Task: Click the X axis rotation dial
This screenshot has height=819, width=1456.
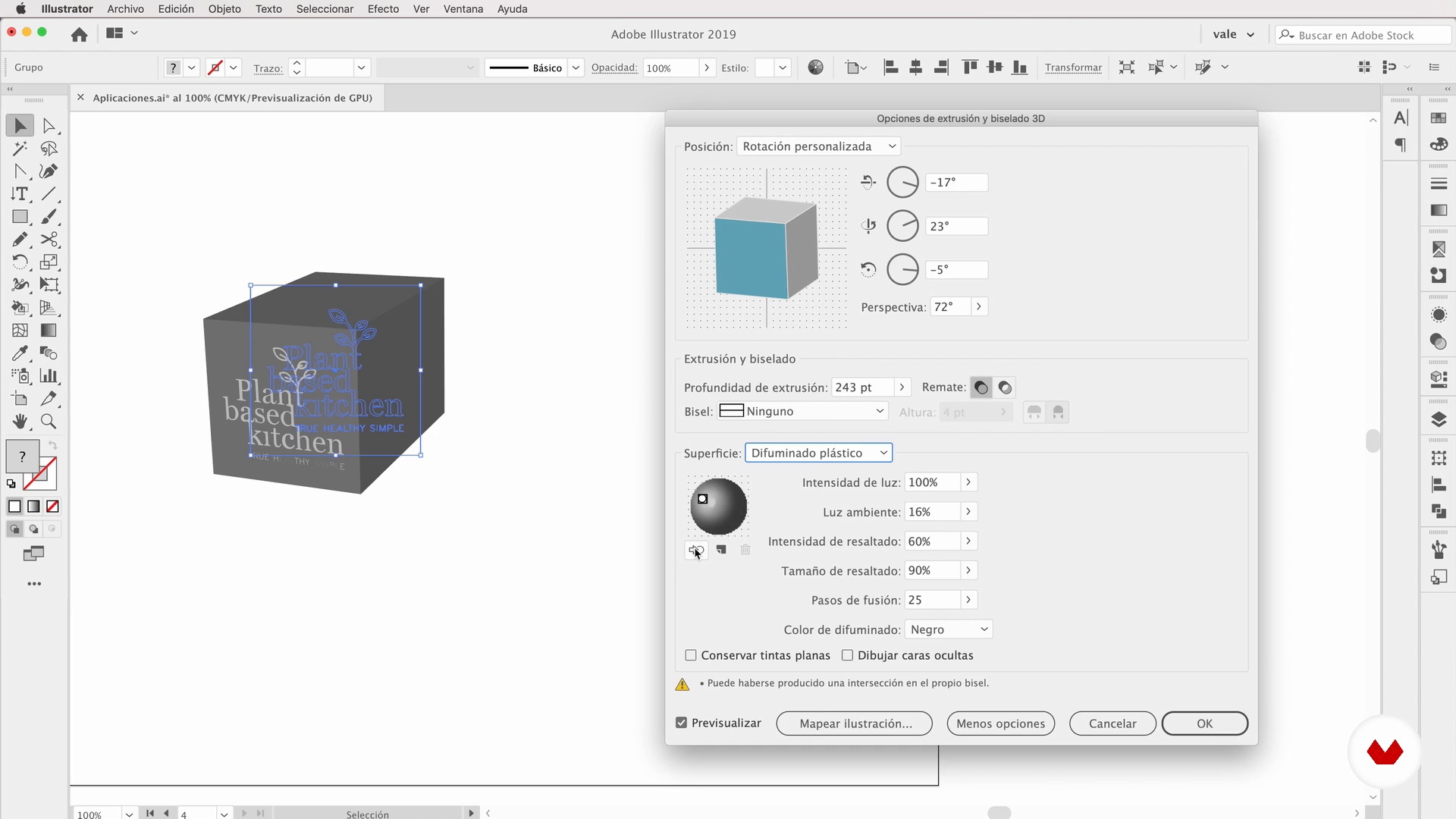Action: coord(902,182)
